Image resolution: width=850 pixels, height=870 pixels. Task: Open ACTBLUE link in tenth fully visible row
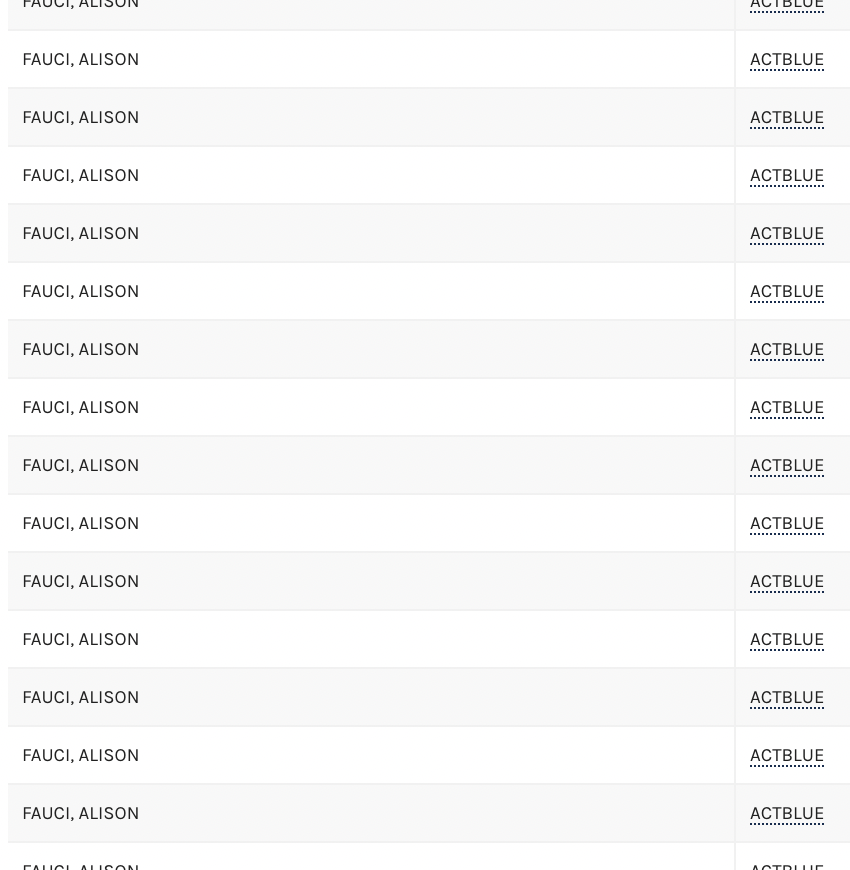point(786,582)
